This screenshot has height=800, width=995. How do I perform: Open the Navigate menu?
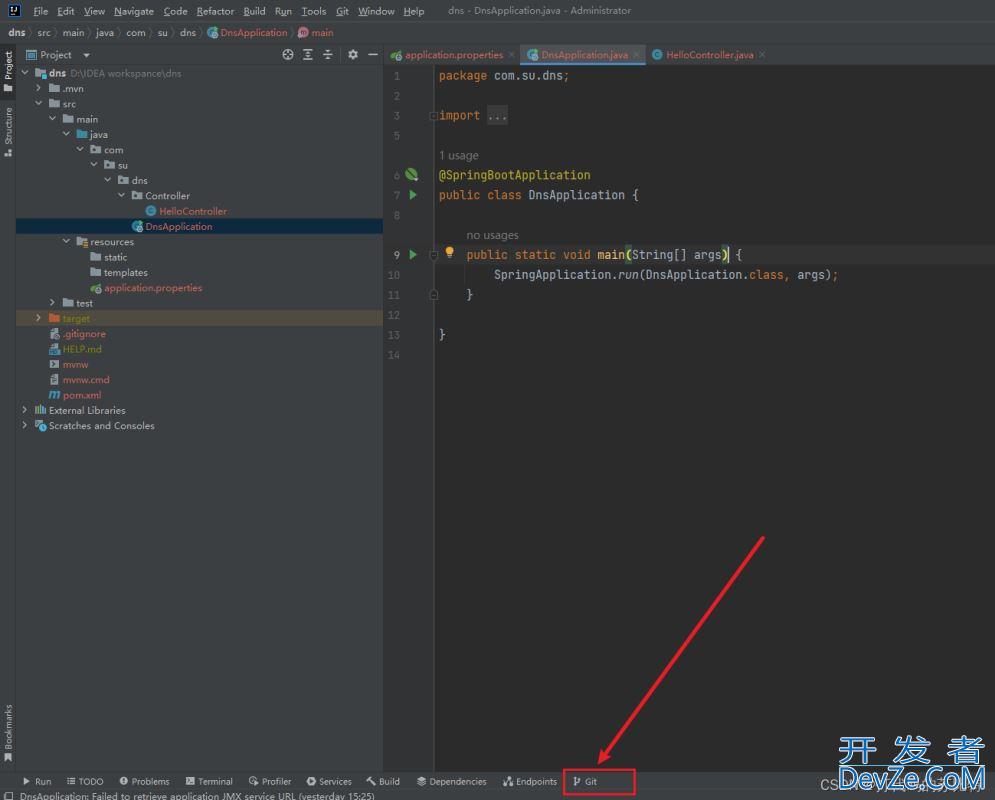(134, 11)
